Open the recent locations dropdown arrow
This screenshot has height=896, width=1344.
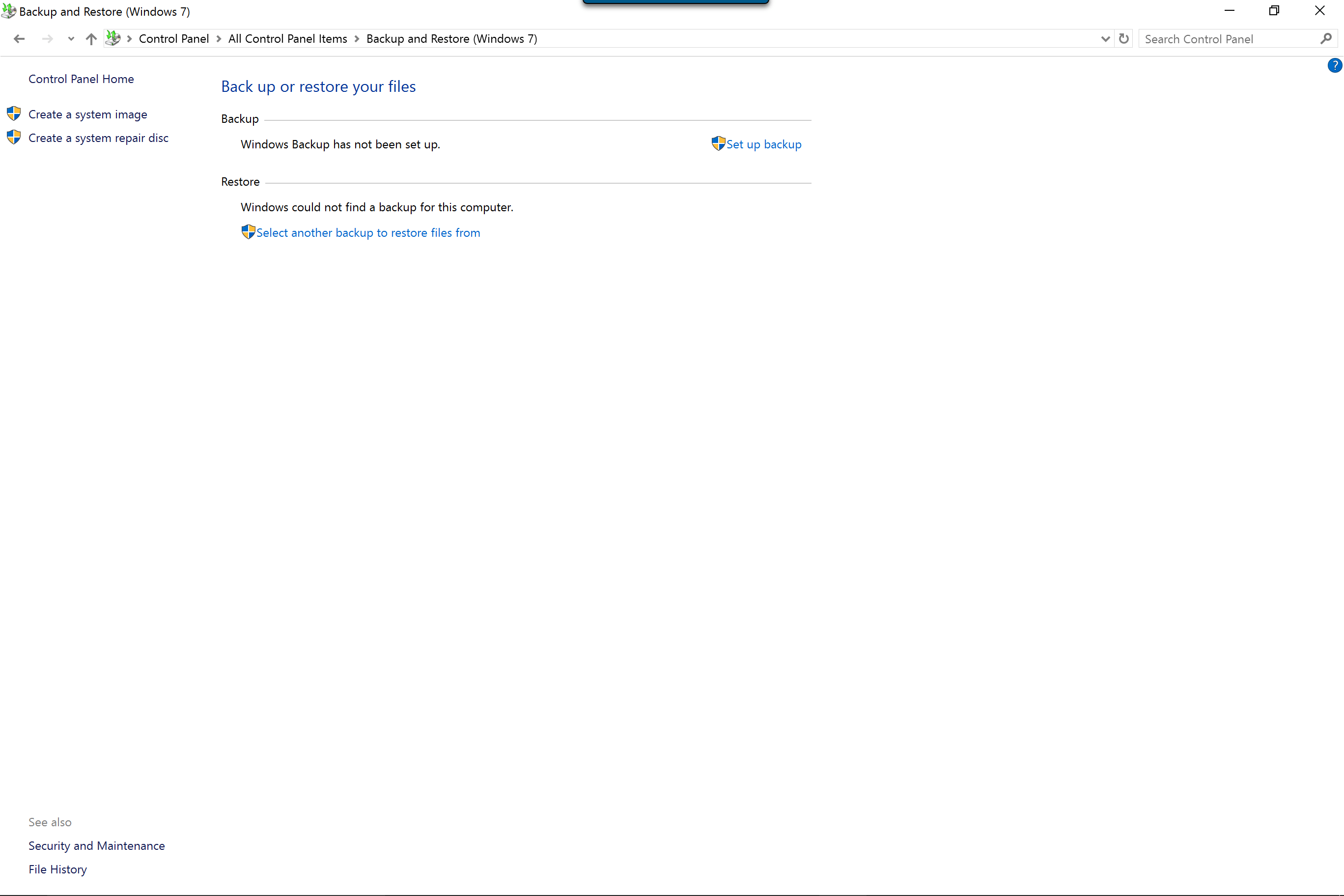coord(71,39)
